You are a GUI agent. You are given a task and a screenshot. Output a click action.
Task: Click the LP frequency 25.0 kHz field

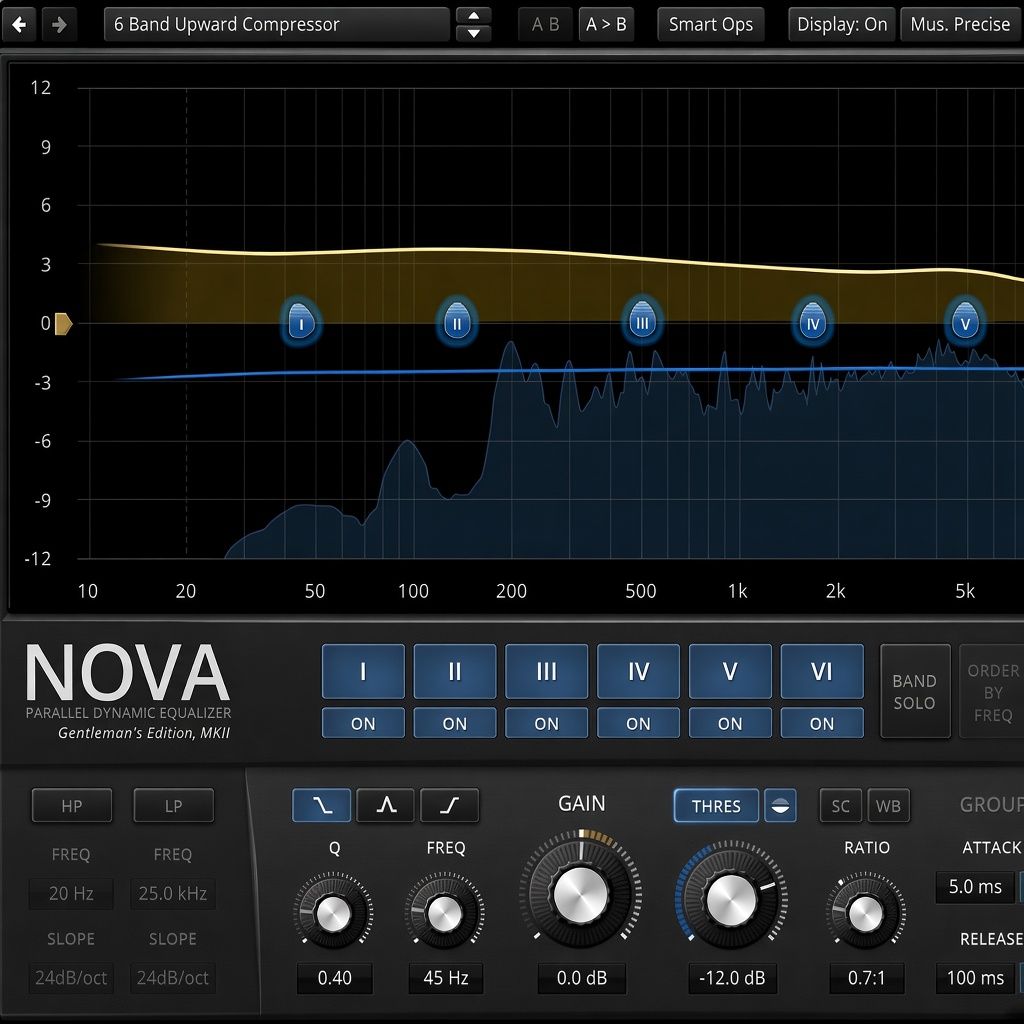pos(172,893)
